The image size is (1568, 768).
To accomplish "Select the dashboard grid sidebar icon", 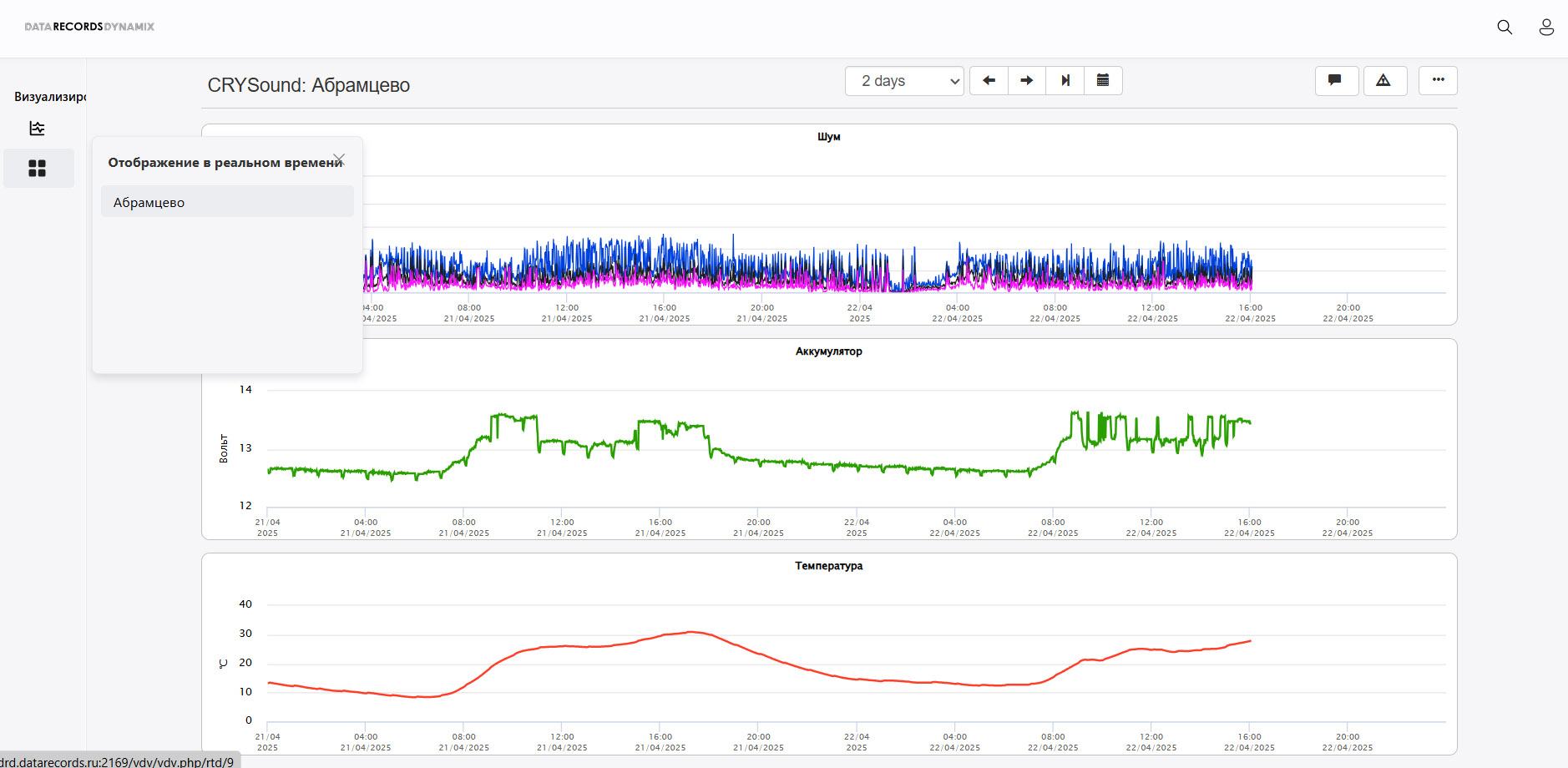I will 38,169.
